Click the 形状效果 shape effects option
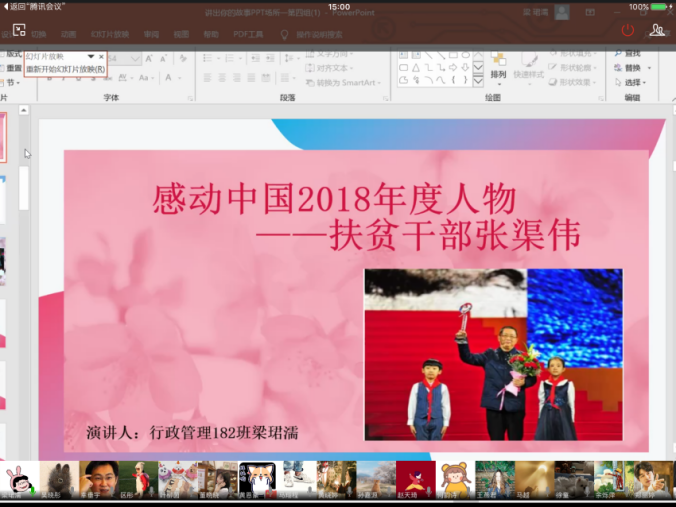The height and width of the screenshot is (507, 676). click(x=575, y=82)
